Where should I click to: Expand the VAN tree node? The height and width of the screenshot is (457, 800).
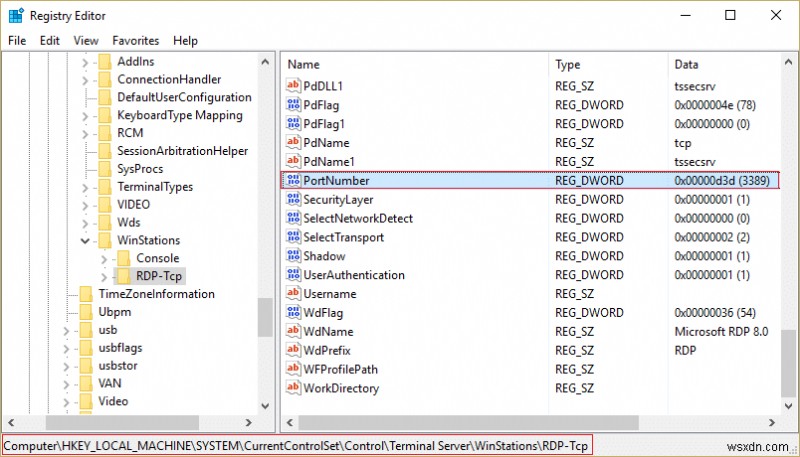tap(66, 385)
